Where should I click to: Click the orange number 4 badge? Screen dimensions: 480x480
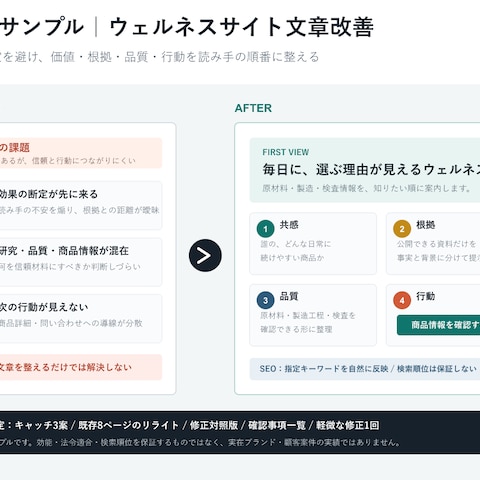click(402, 300)
